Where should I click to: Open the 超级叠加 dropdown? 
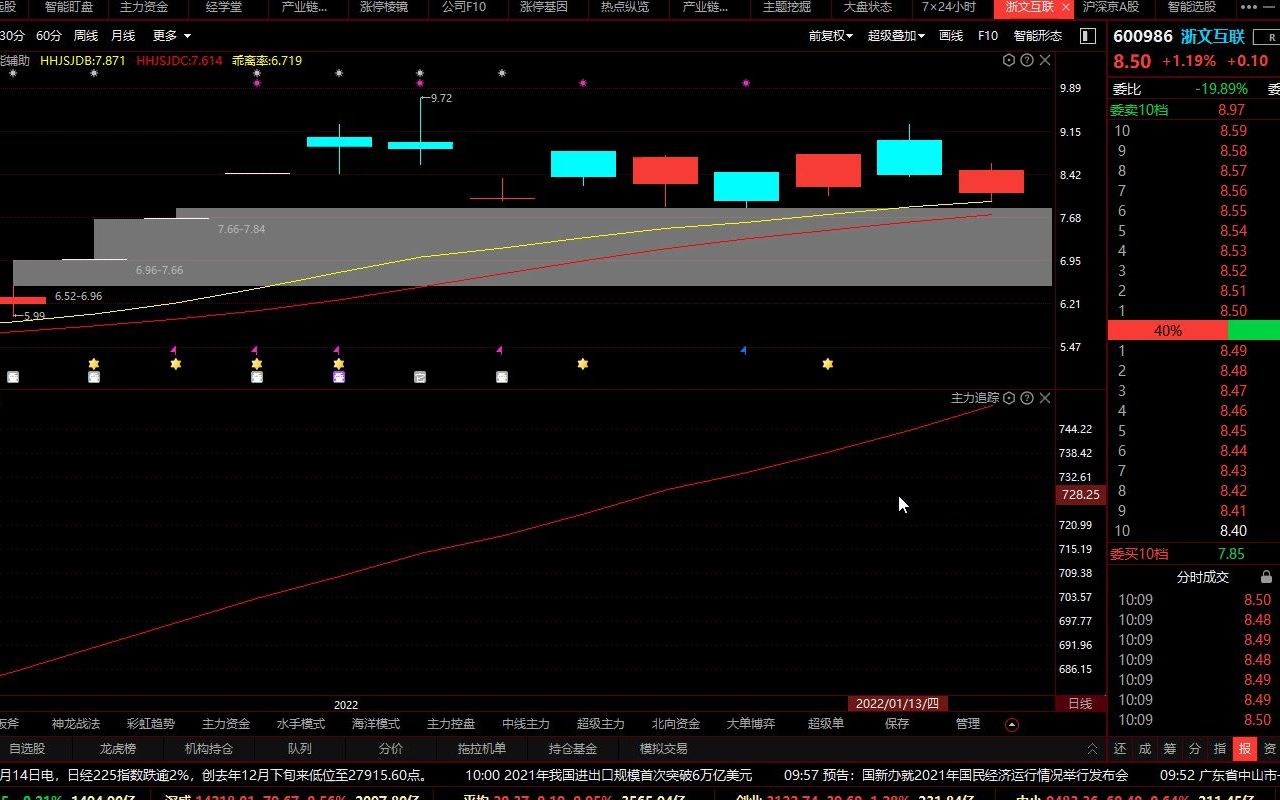click(896, 36)
